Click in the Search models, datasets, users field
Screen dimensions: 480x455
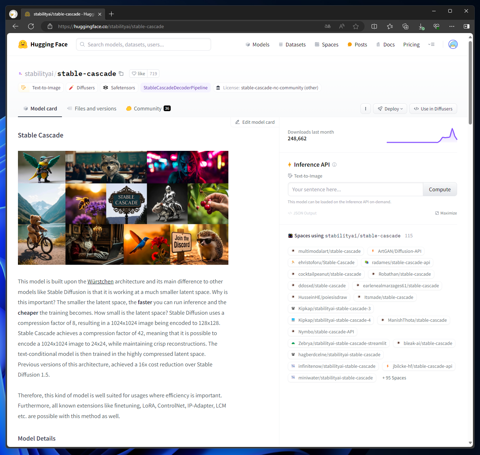[x=144, y=44]
